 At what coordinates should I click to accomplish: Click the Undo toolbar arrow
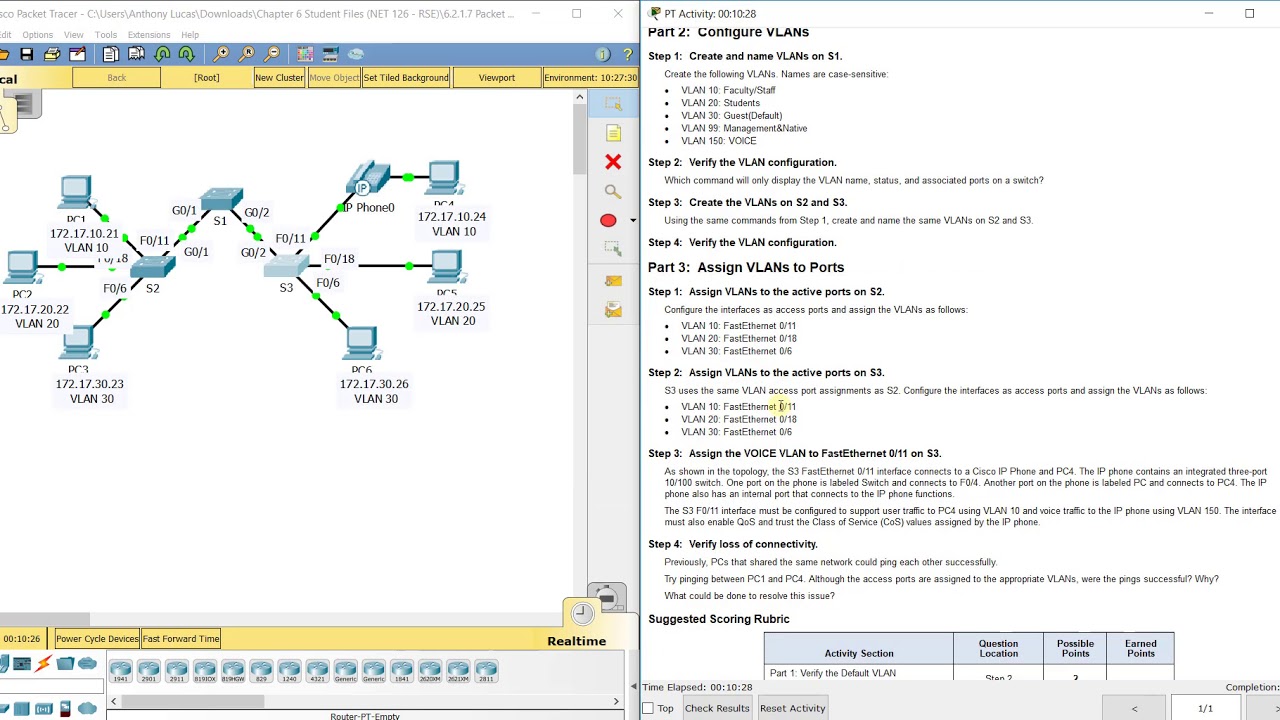pyautogui.click(x=162, y=54)
